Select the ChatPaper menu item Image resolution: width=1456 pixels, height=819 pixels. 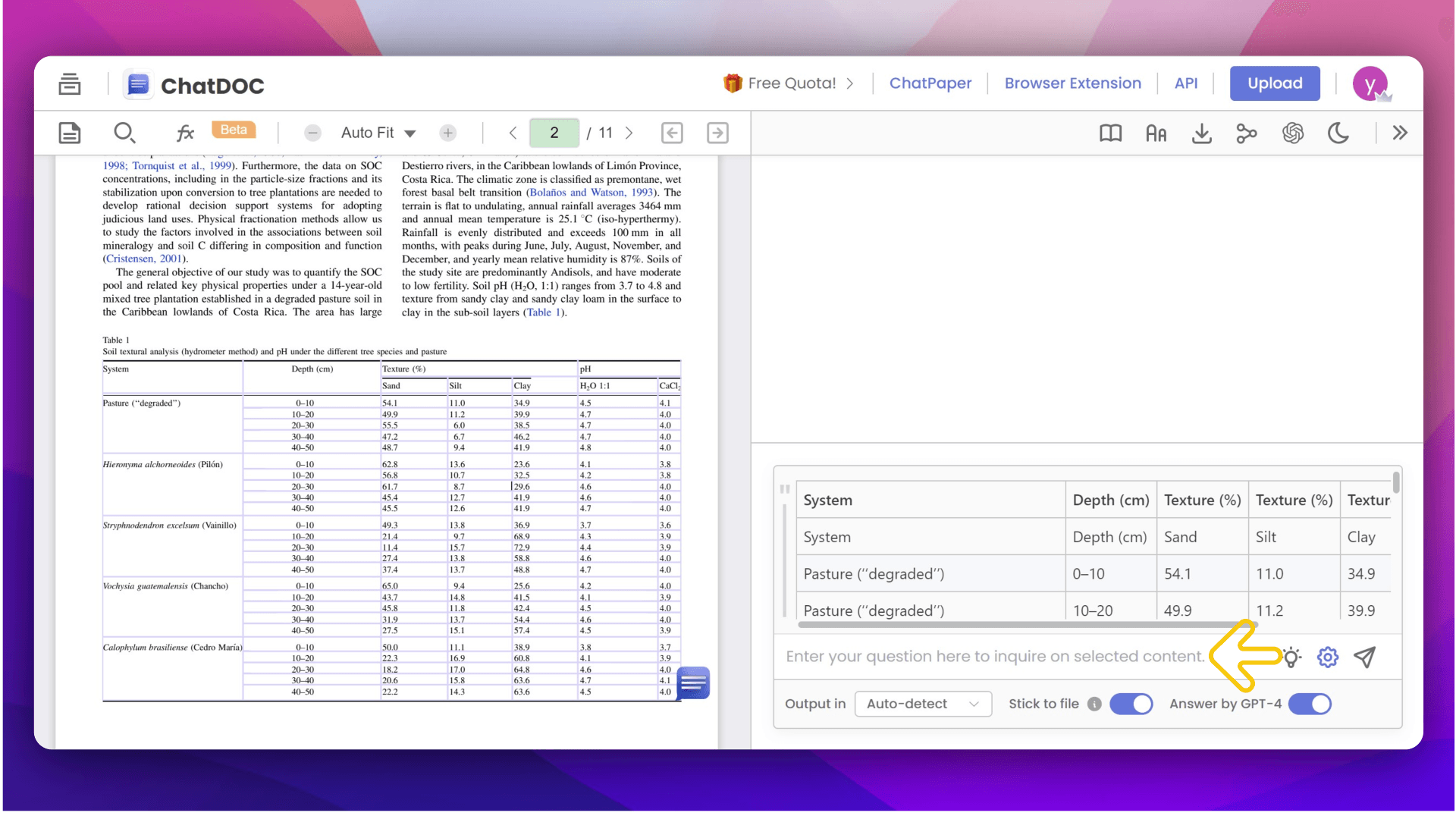pos(930,84)
